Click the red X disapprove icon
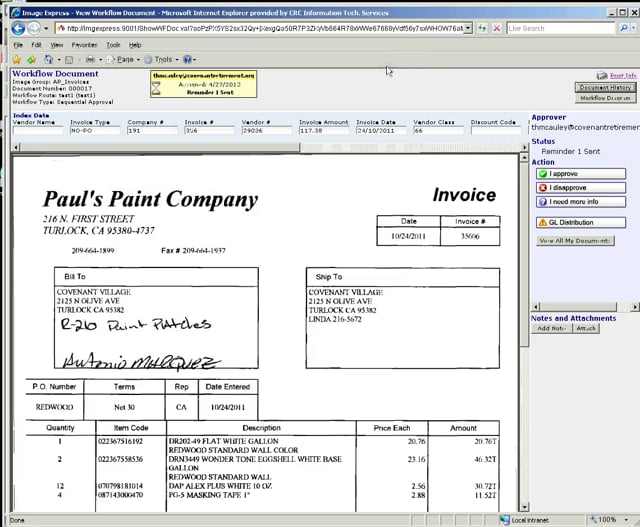This screenshot has height=527, width=640. 542,188
